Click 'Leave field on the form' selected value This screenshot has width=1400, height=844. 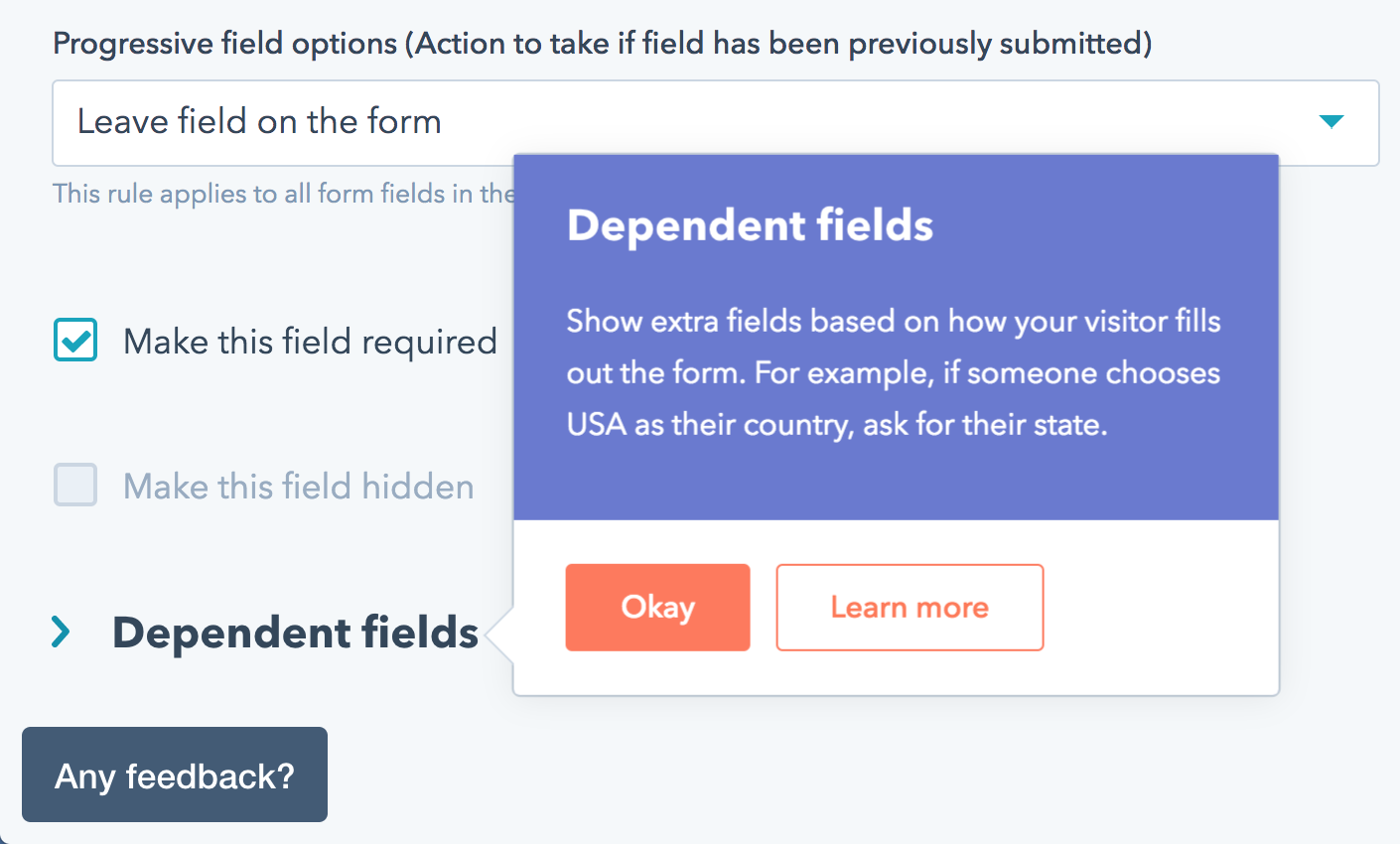pos(259,122)
